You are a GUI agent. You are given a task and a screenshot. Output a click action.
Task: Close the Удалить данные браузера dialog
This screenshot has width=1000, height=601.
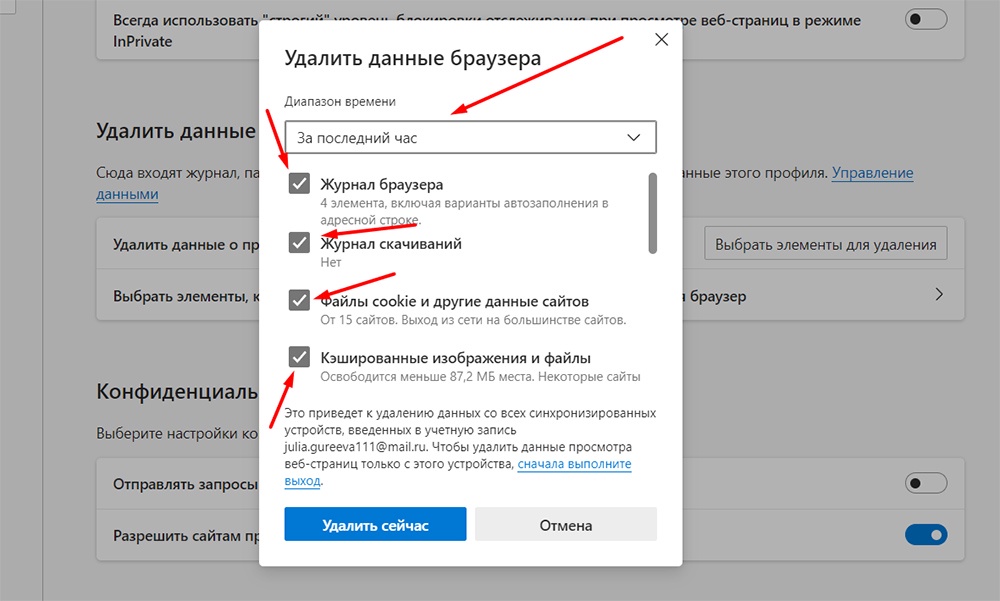pos(661,40)
